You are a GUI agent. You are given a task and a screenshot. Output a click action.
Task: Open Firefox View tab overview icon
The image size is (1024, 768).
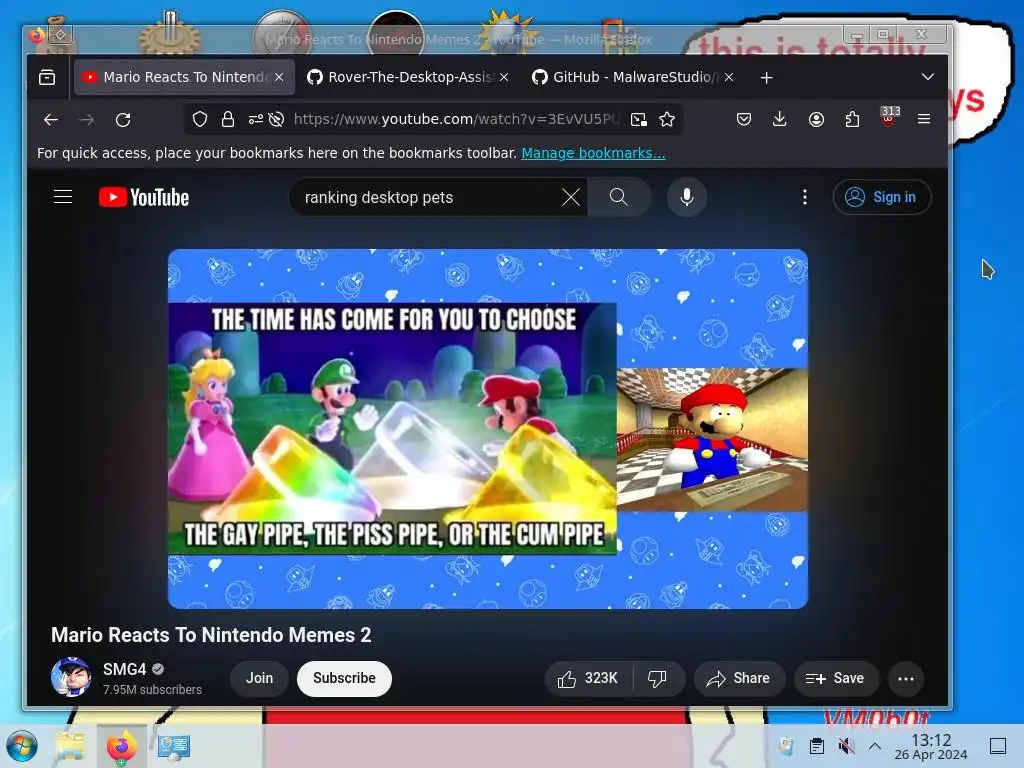pyautogui.click(x=47, y=77)
